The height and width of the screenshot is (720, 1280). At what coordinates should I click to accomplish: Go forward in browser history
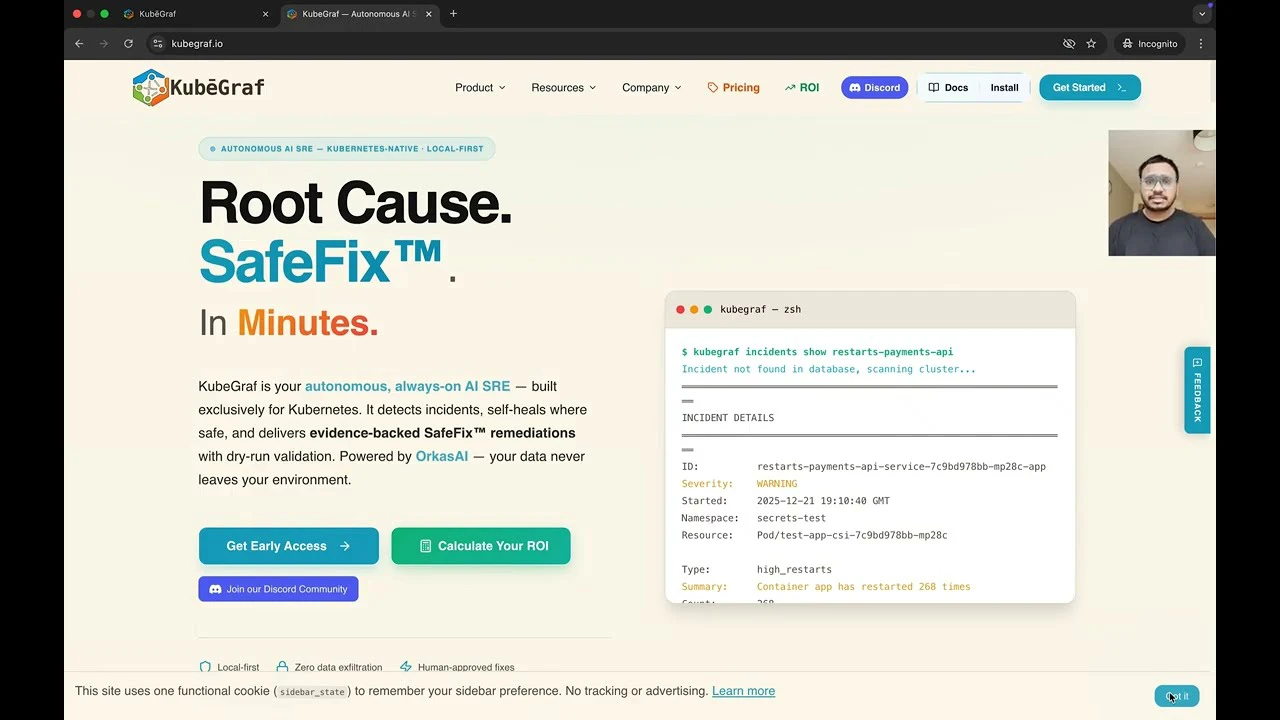(104, 44)
